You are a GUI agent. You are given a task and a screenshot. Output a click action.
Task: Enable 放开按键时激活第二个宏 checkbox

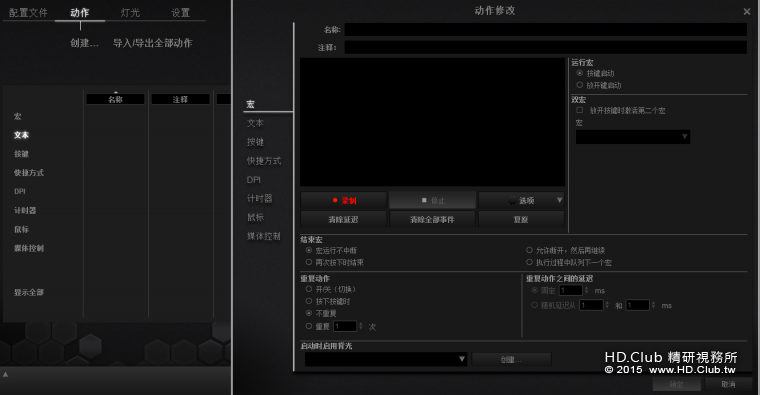[x=579, y=110]
